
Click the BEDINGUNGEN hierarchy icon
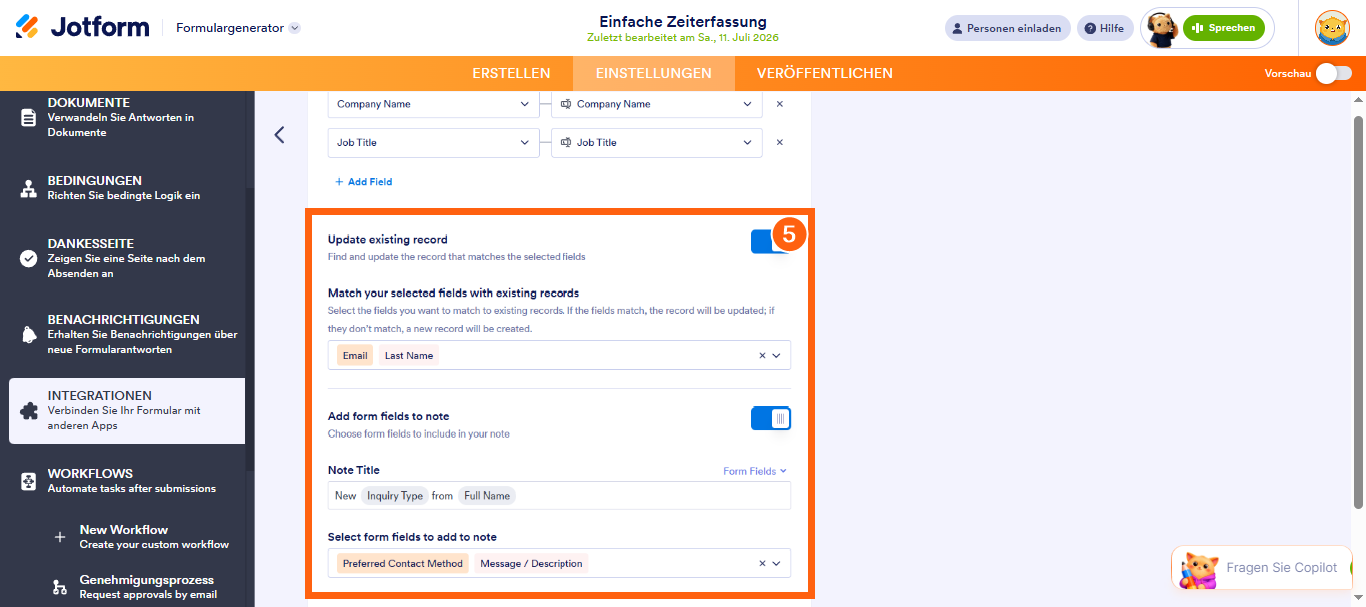click(x=28, y=188)
